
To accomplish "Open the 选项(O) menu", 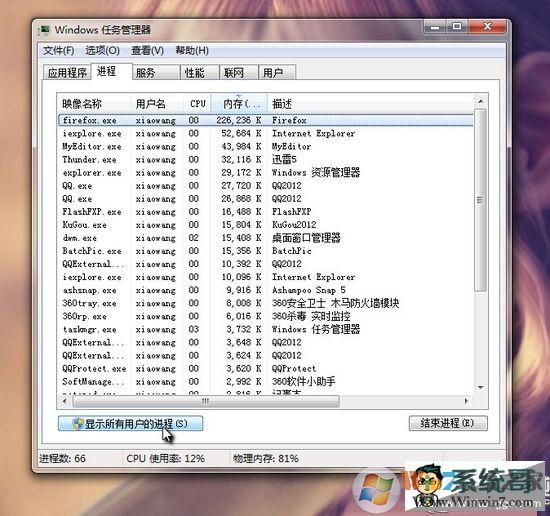I will (x=102, y=51).
